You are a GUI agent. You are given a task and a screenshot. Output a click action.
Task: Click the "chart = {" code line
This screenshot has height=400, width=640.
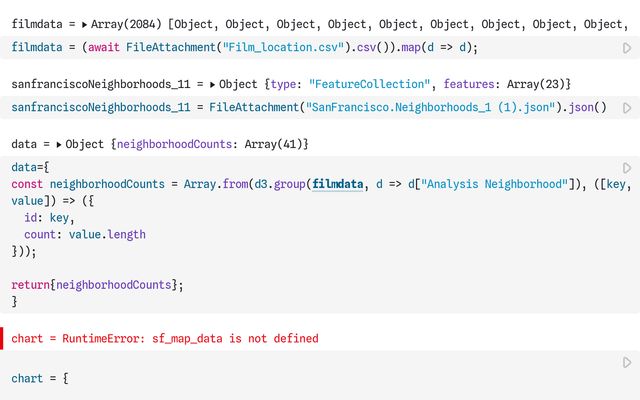click(x=40, y=379)
